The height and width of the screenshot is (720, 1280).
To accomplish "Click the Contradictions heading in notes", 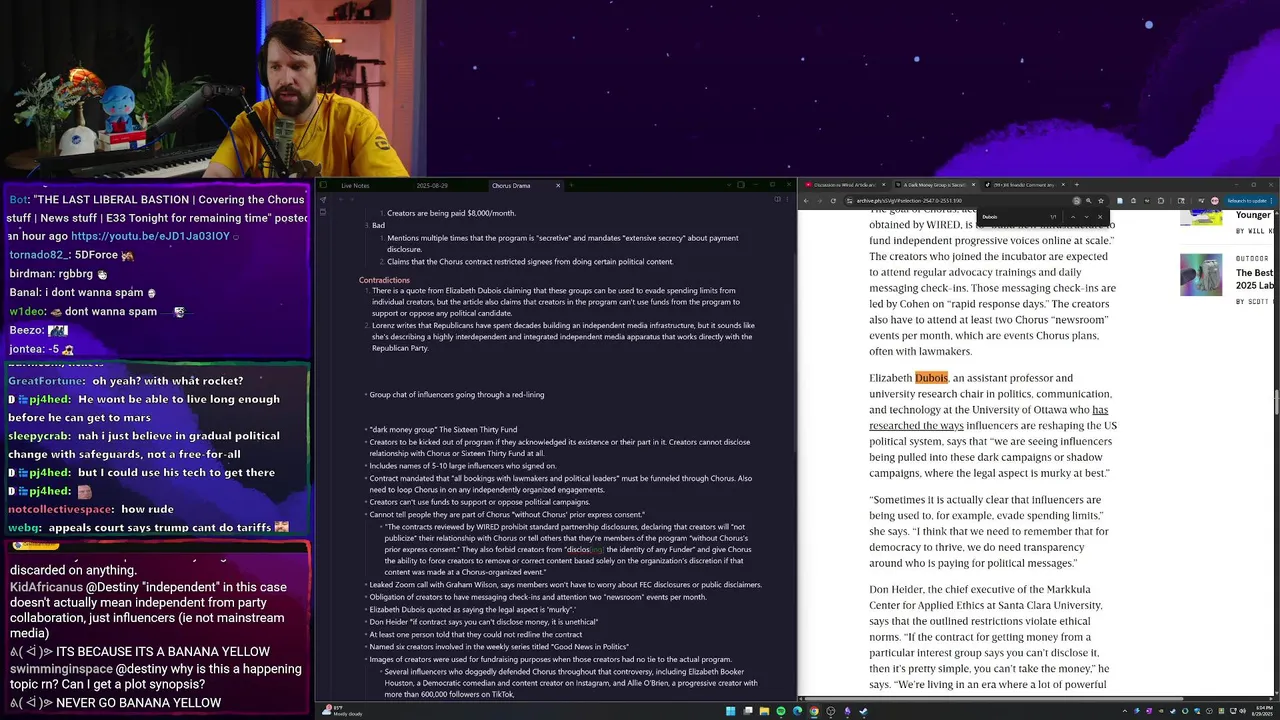I will click(x=384, y=280).
